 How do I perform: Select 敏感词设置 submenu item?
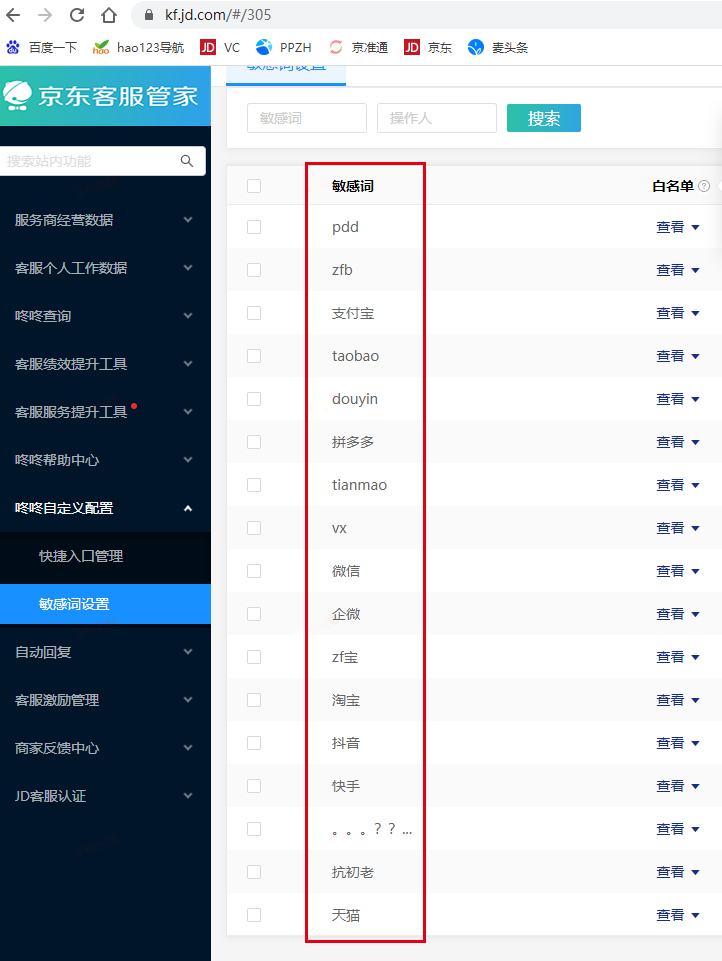point(105,604)
